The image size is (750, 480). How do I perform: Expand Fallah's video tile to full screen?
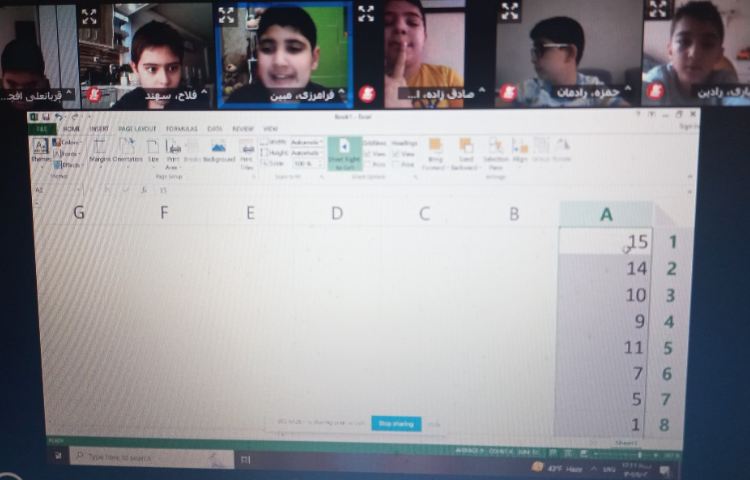tap(89, 16)
